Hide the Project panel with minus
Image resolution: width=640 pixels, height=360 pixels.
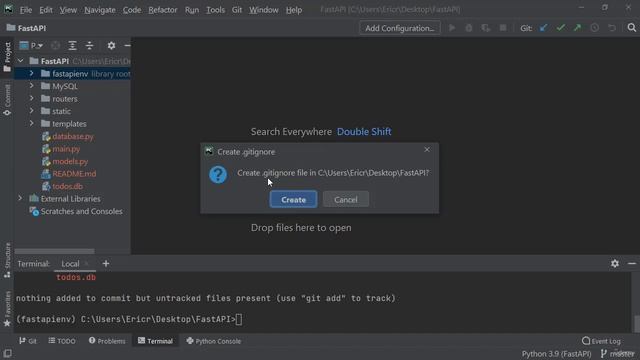pyautogui.click(x=127, y=45)
